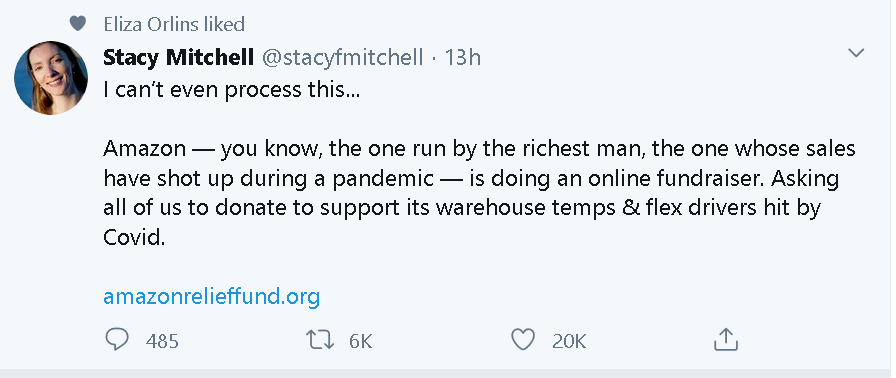Click the phrase 'online fundraiser' in tweet body
Viewport: 896px width, 378px height.
[648, 178]
